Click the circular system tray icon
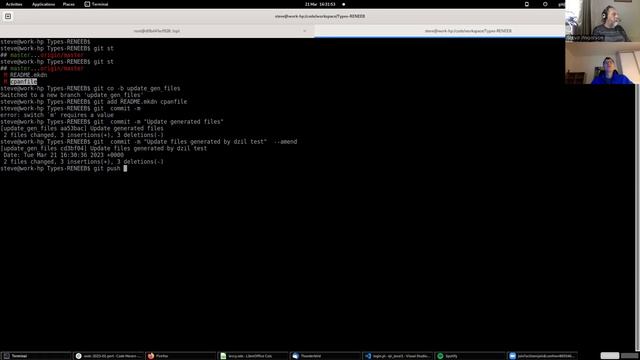 click(x=545, y=4)
